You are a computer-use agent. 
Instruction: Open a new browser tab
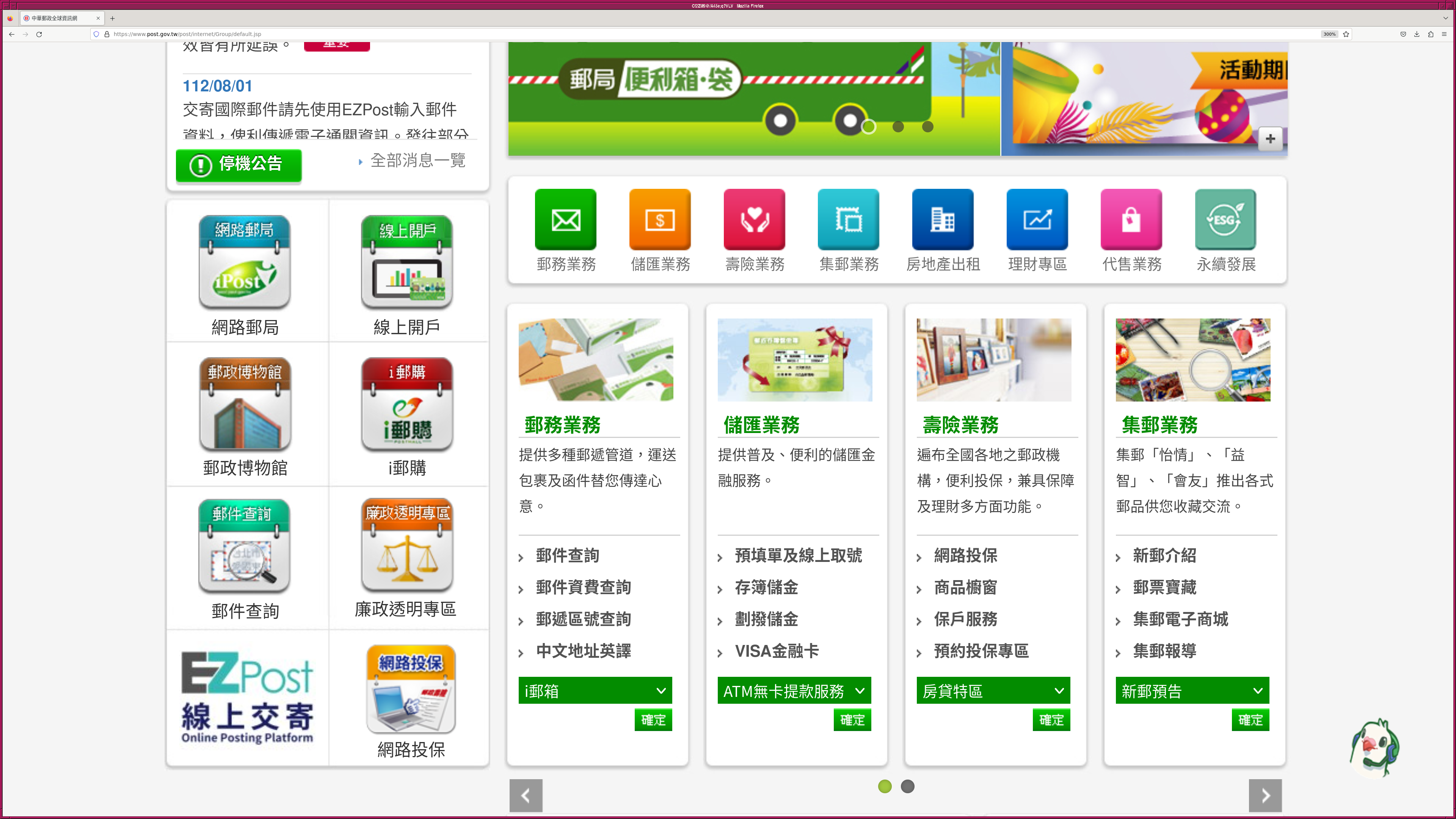113,18
